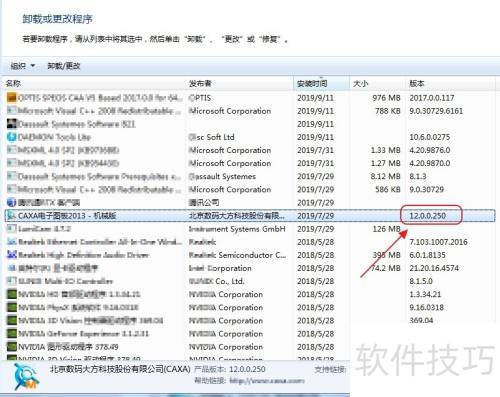Select the Realtek High Definition Audio Driver name
The width and height of the screenshot is (500, 397).
83,255
